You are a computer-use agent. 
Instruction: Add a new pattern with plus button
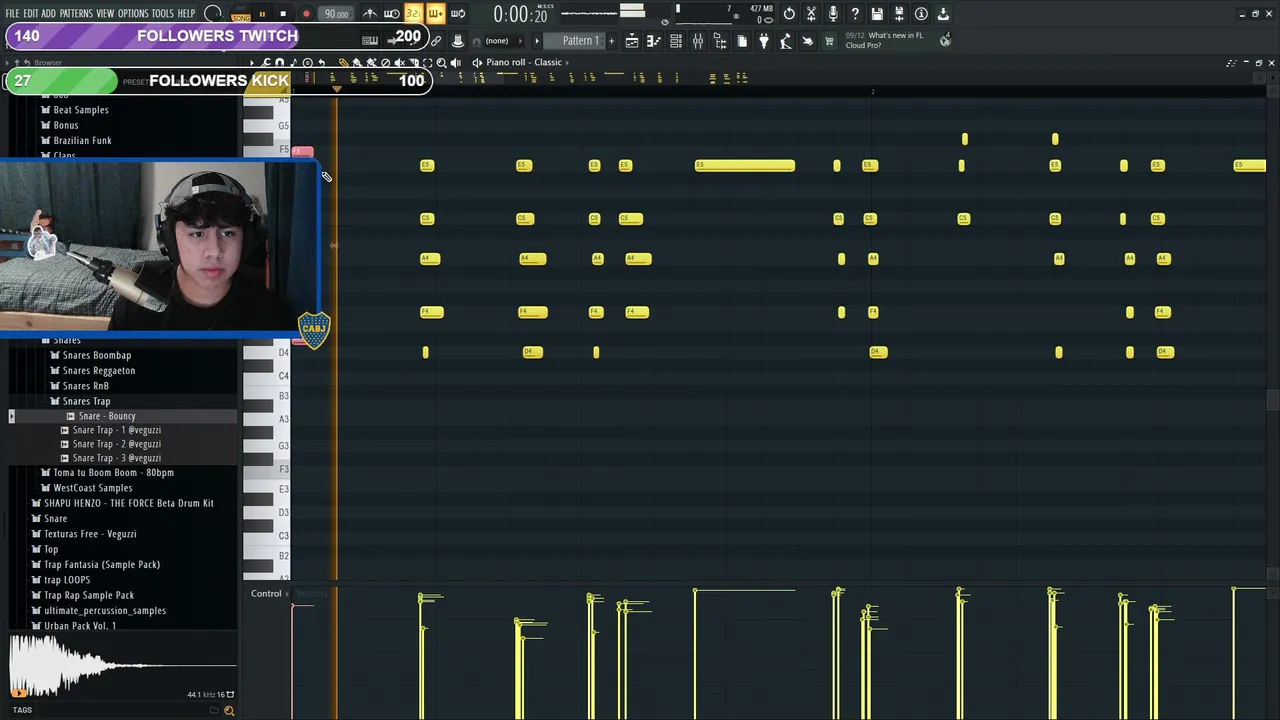[611, 41]
